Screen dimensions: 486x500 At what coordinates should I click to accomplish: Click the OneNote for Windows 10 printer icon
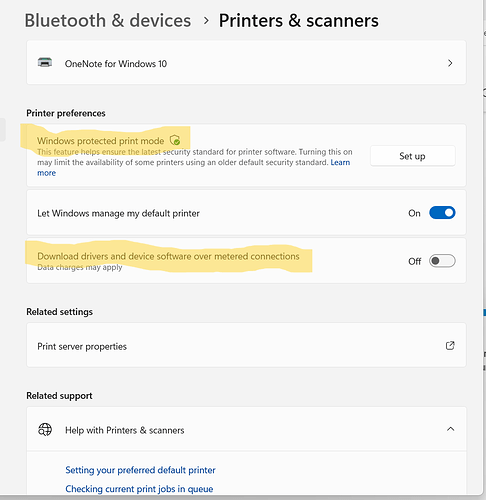tap(45, 62)
